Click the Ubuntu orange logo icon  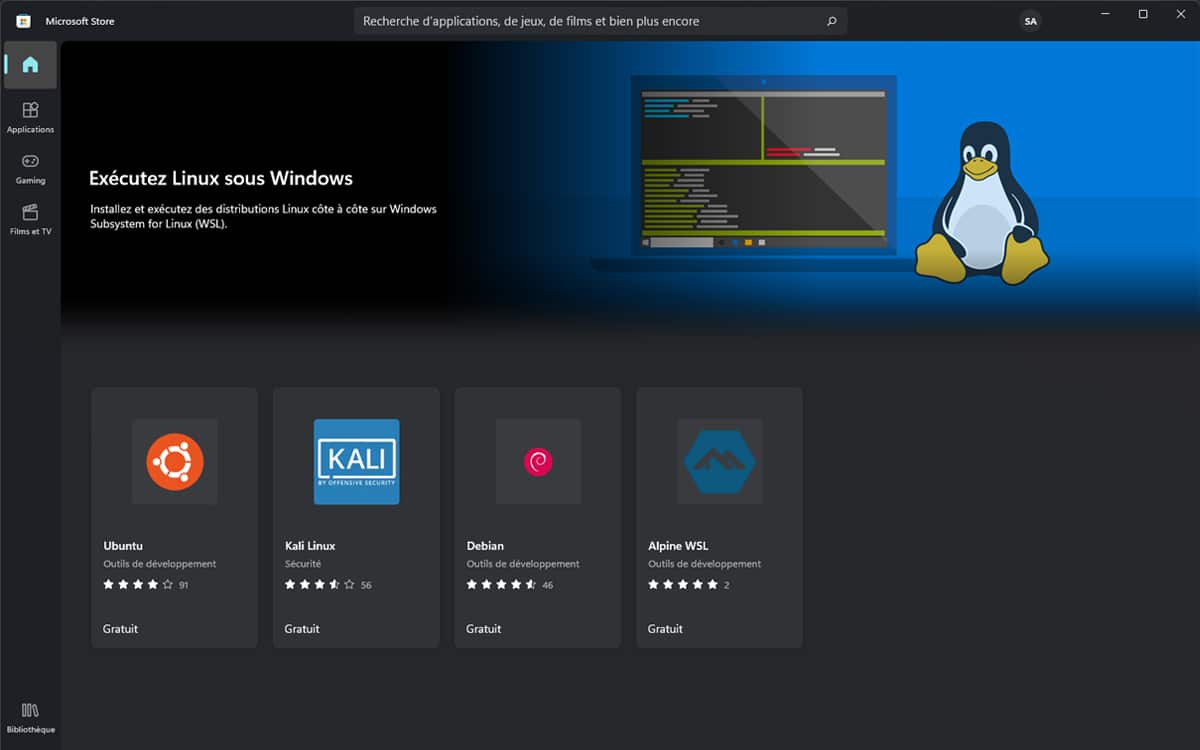[x=175, y=461]
